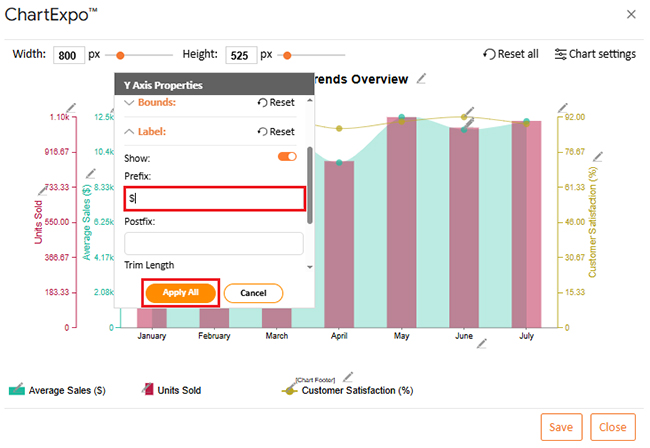Reset the Bounds settings

tap(276, 102)
